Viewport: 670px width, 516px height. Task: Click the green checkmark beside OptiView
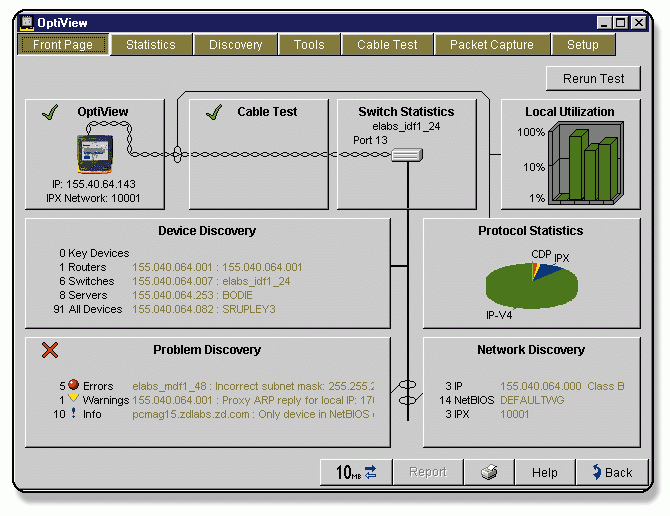(x=50, y=112)
